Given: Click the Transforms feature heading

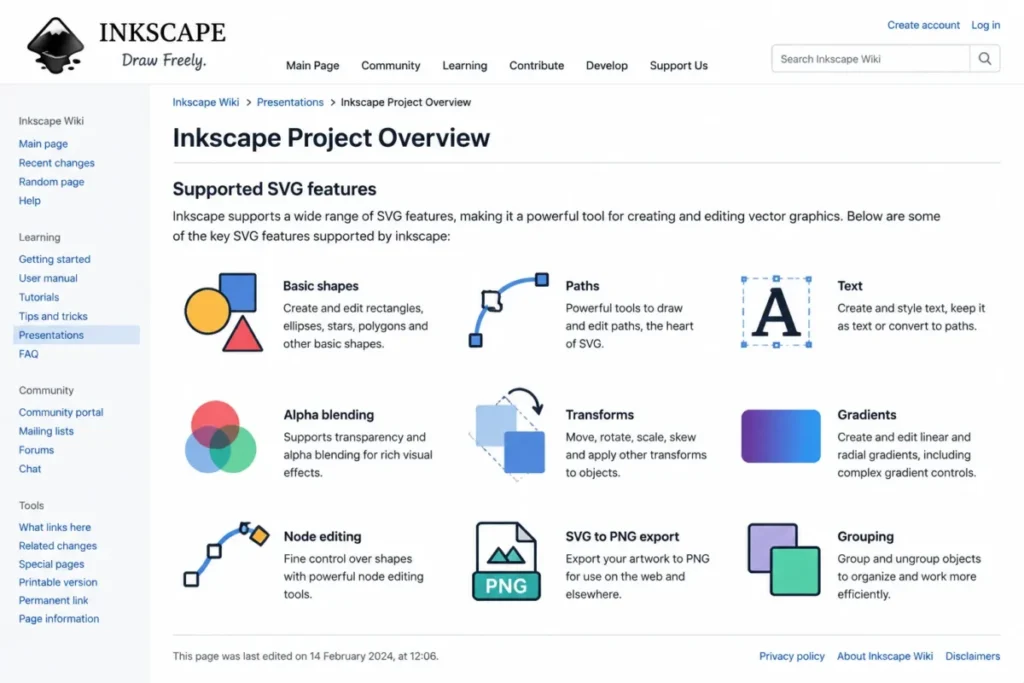Looking at the screenshot, I should click(x=600, y=415).
